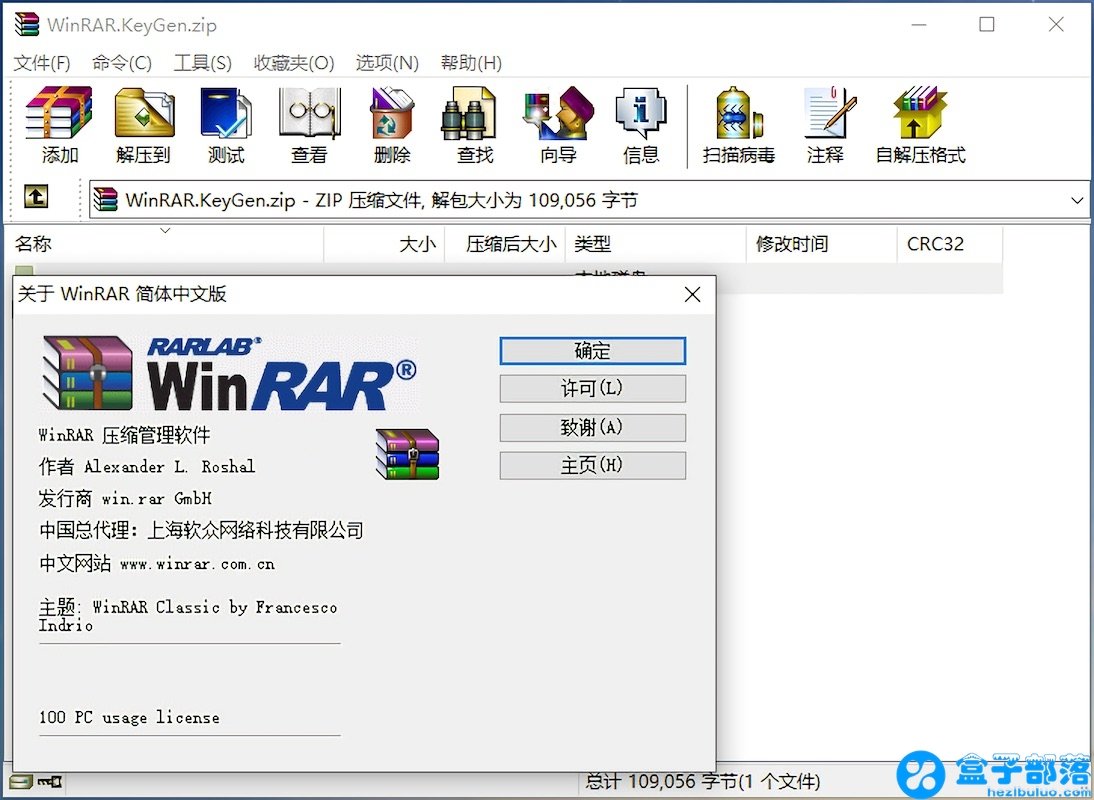Screen dimensions: 1094x800
Task: Click the 添加 (Add) toolbar icon
Action: click(x=59, y=125)
